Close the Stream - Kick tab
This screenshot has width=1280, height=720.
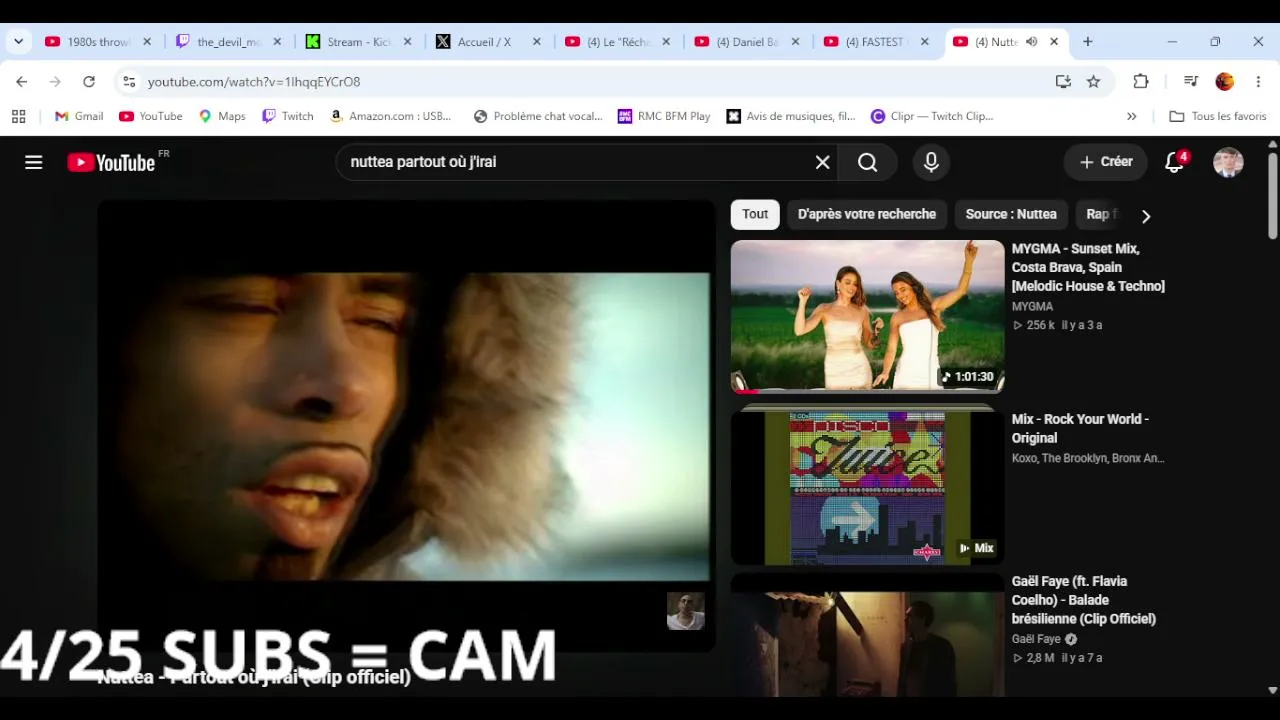pyautogui.click(x=407, y=42)
